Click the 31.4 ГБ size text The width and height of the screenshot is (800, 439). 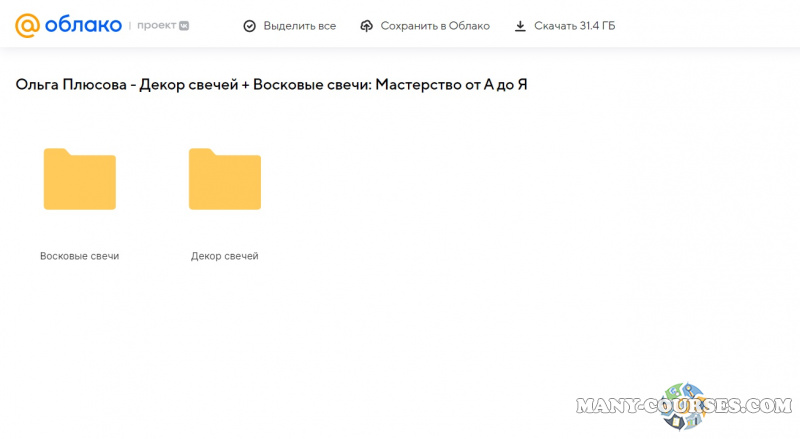pos(596,26)
